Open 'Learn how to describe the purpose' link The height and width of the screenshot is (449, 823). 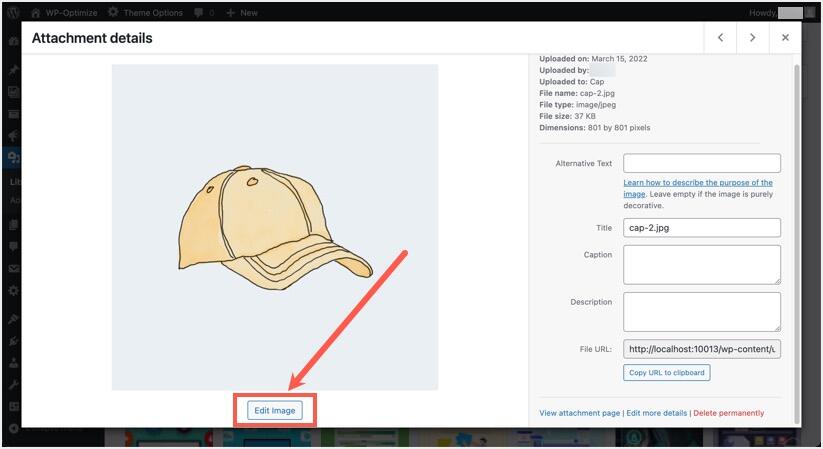tap(697, 183)
